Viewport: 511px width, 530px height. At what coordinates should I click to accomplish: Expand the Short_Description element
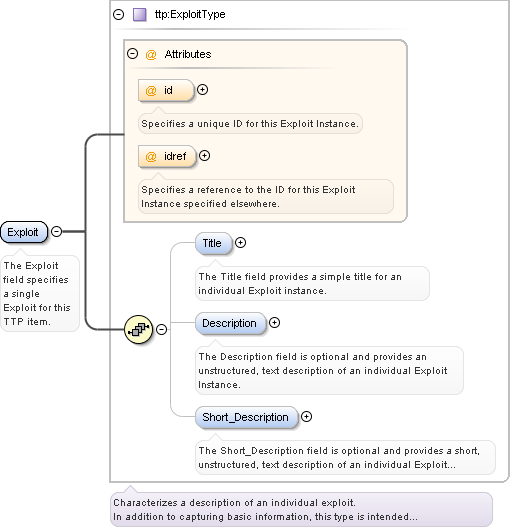point(307,416)
